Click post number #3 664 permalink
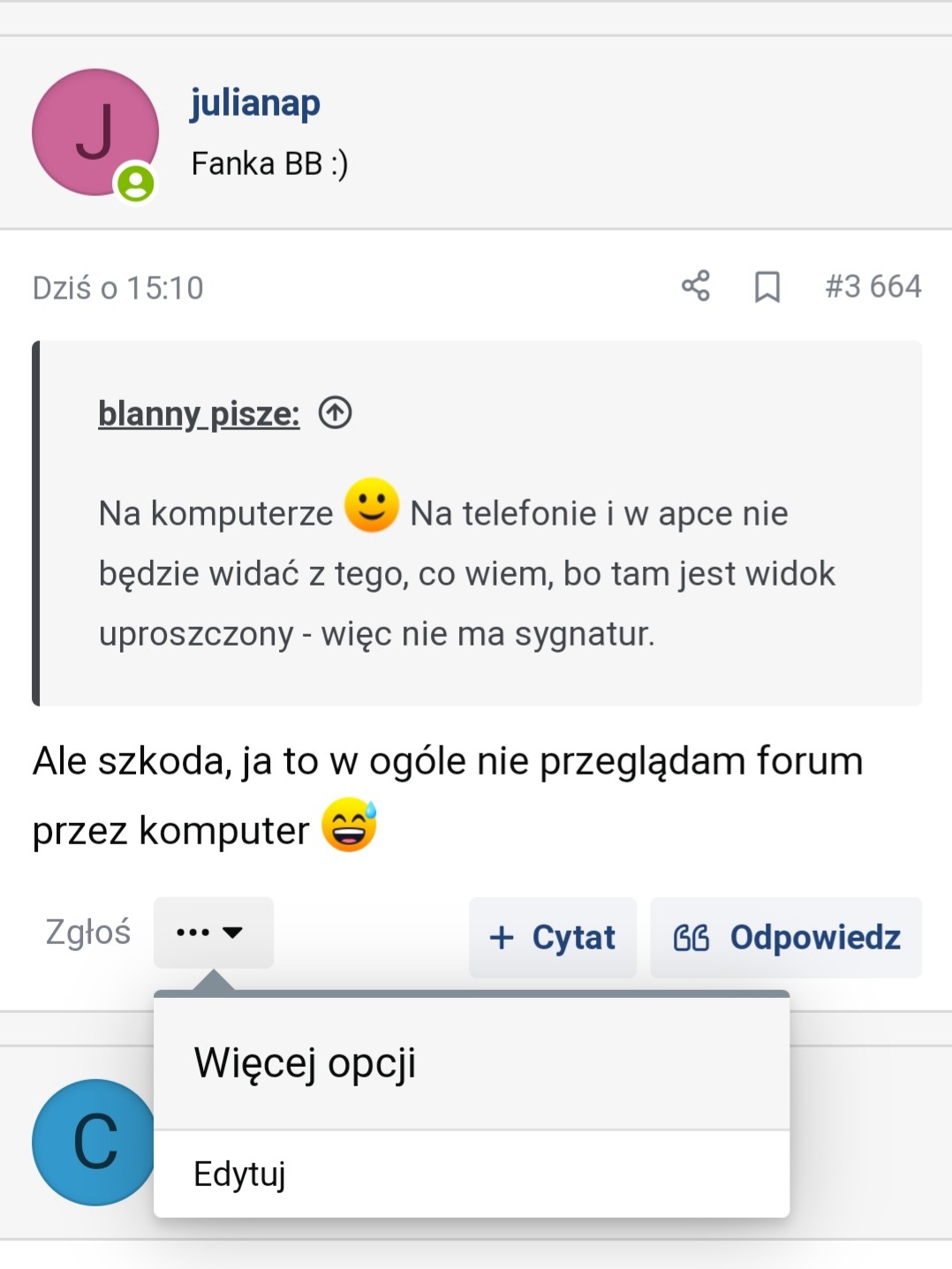Image resolution: width=952 pixels, height=1269 pixels. [873, 287]
